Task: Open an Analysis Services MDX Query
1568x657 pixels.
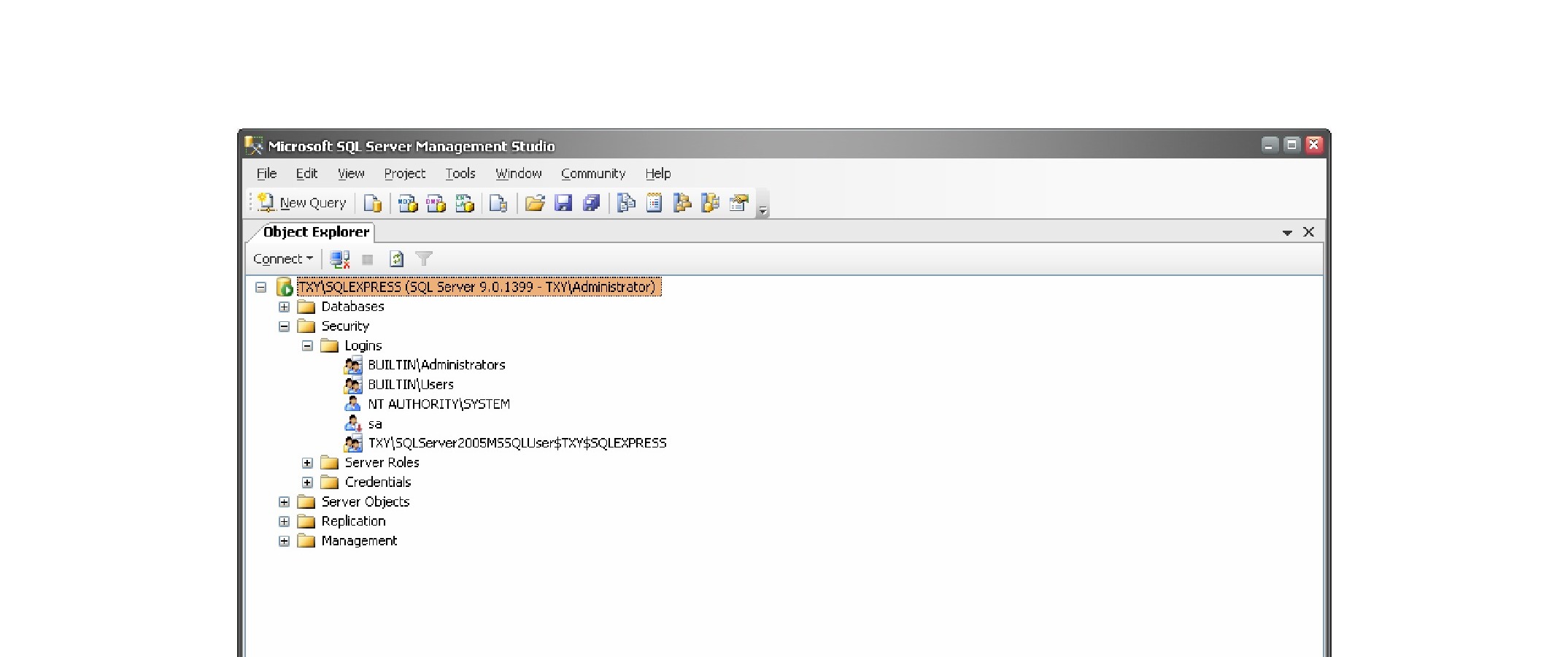Action: click(x=408, y=203)
